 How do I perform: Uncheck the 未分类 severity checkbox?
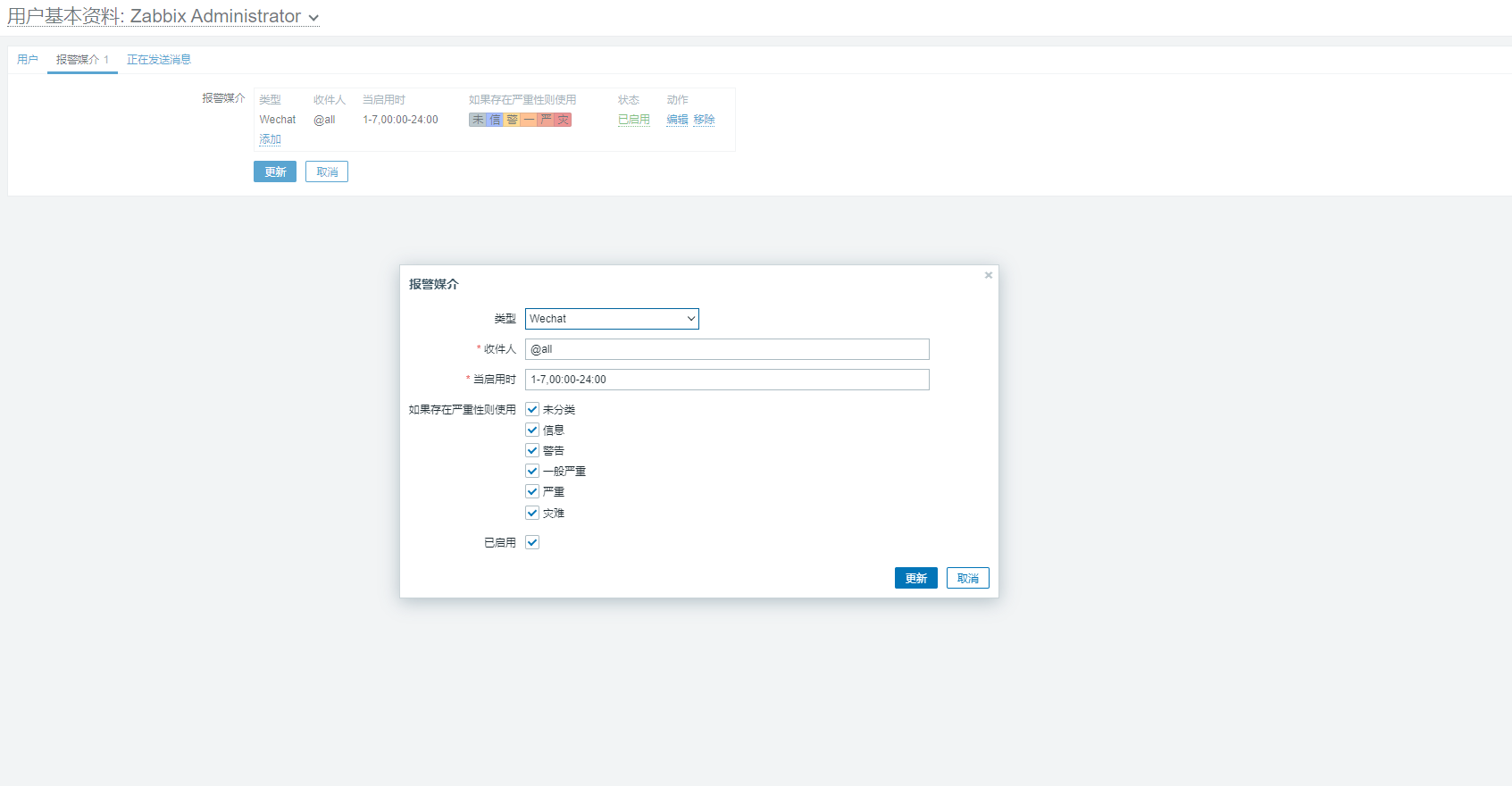(532, 409)
